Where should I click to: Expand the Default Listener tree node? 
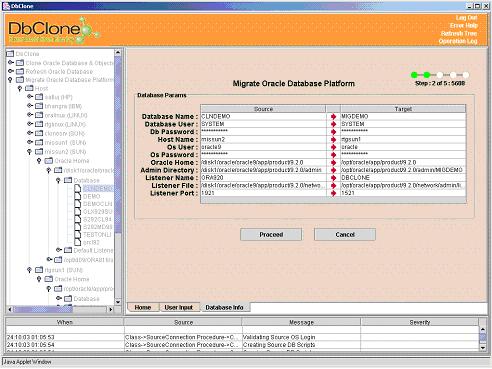[59, 250]
